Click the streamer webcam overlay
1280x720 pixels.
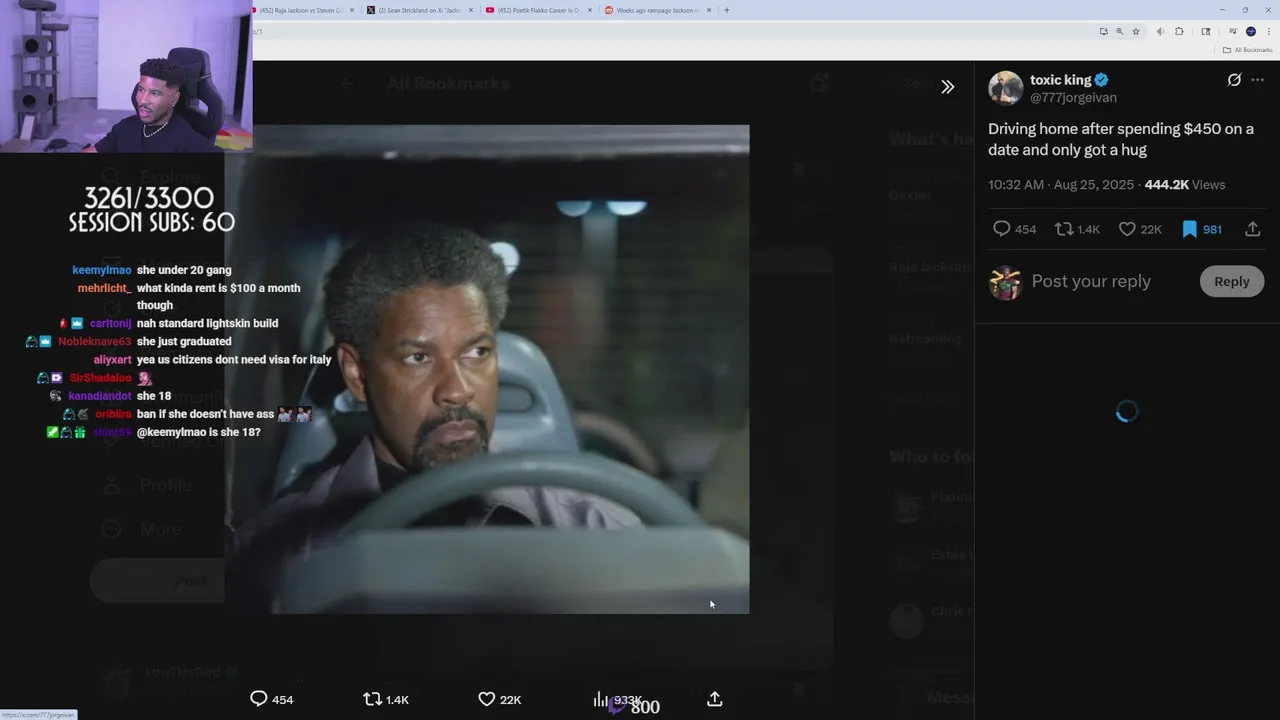(x=126, y=75)
